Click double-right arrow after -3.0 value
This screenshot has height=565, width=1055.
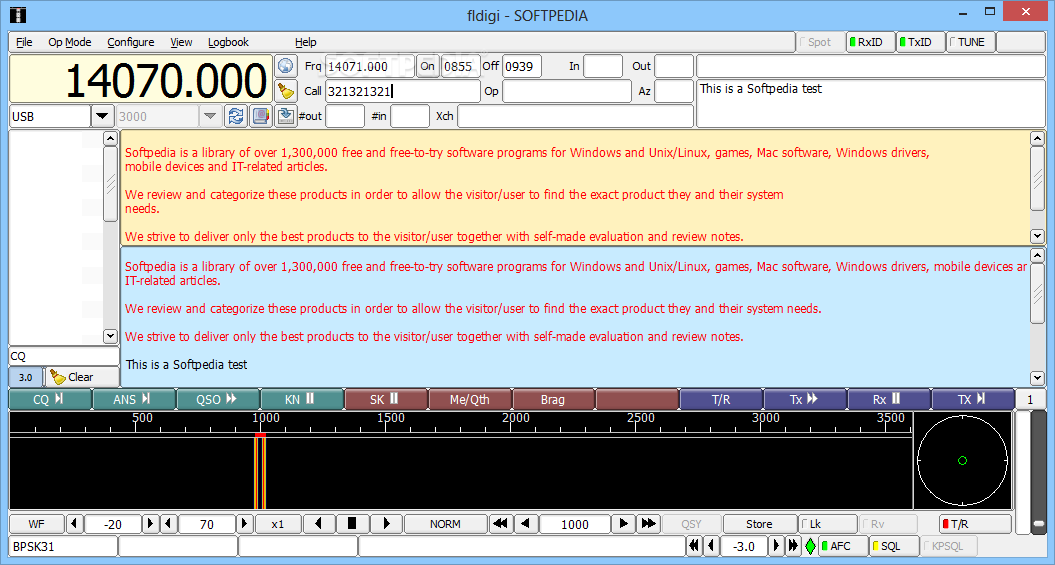point(793,546)
